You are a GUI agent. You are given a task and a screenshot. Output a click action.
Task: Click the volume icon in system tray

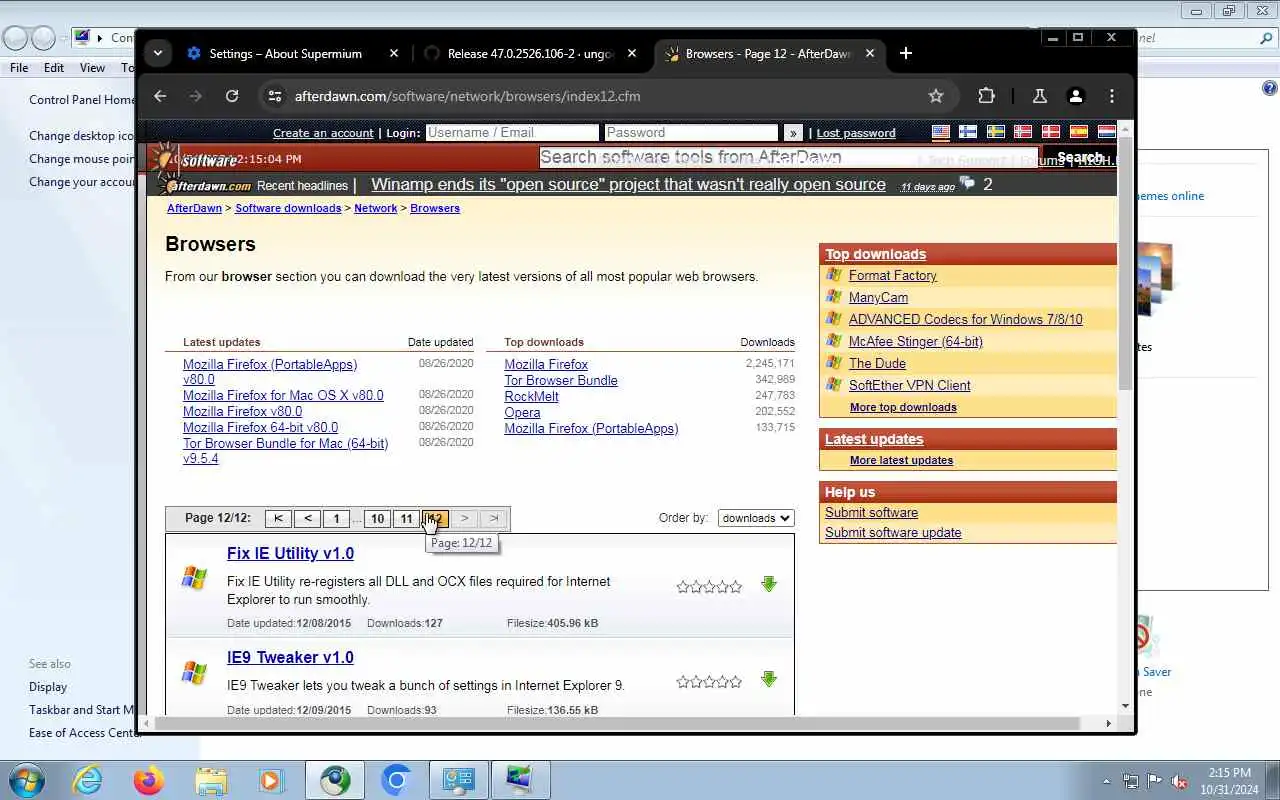pyautogui.click(x=1179, y=781)
